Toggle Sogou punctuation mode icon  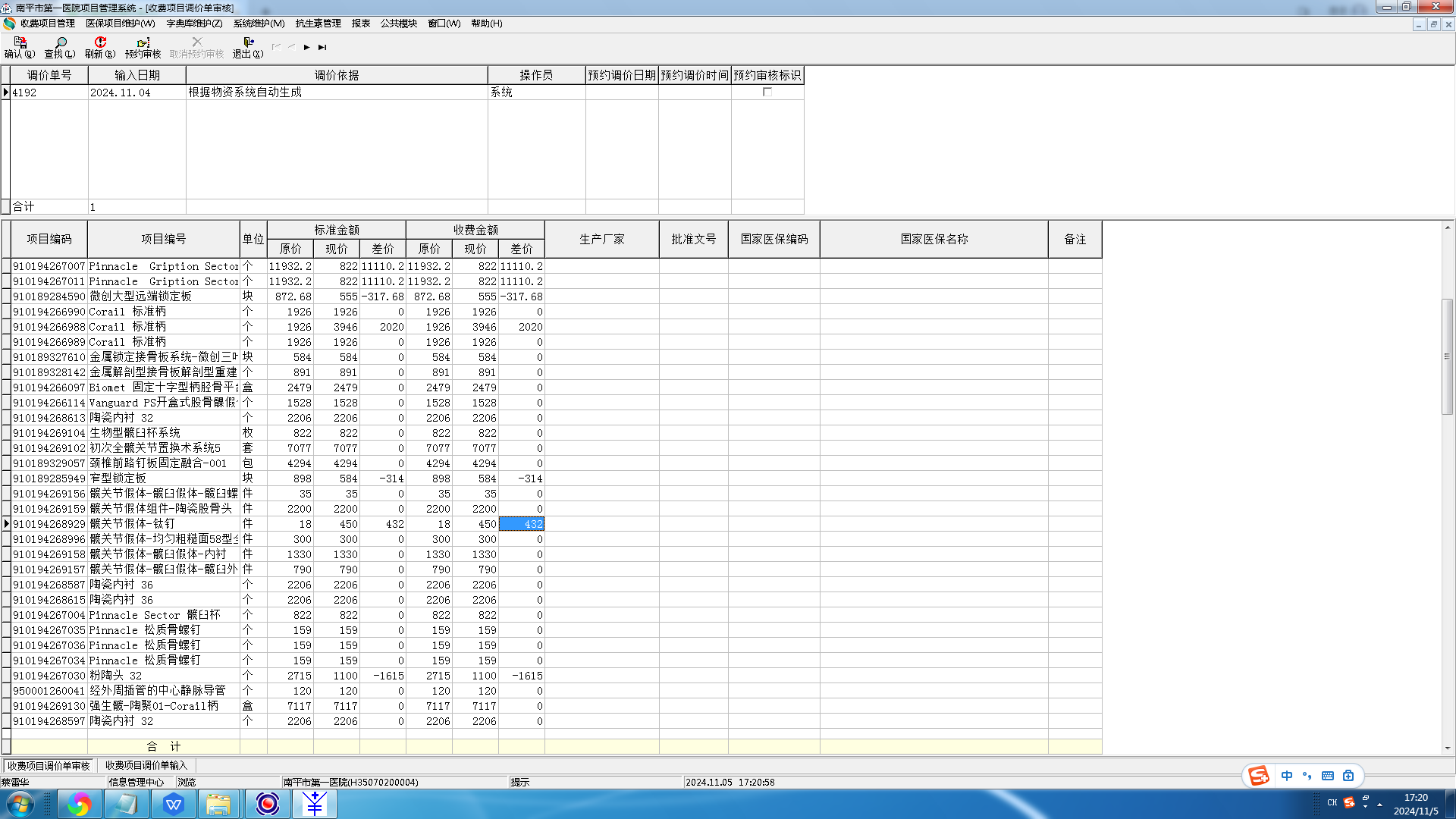click(1307, 776)
